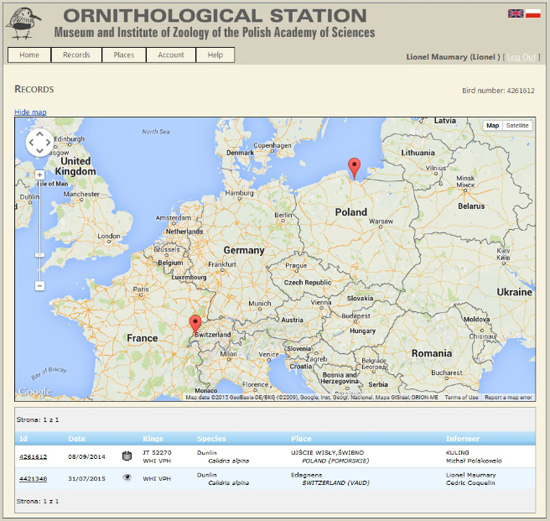Go to the Help menu item
550x521 pixels.
pyautogui.click(x=215, y=55)
